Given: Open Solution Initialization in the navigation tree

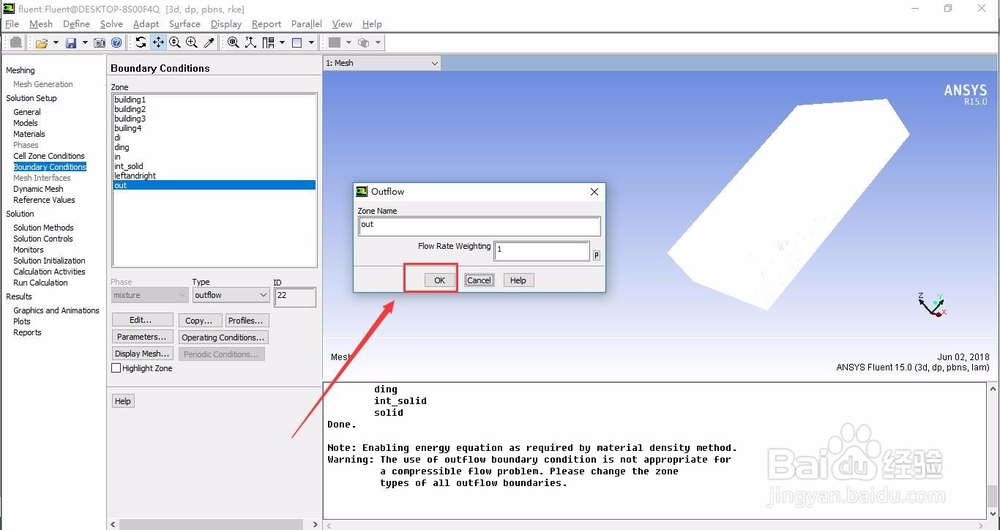Looking at the screenshot, I should point(49,260).
